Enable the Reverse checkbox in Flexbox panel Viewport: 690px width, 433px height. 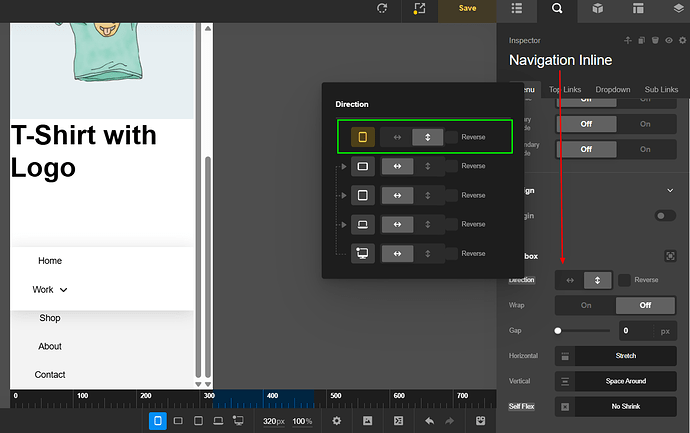[624, 280]
